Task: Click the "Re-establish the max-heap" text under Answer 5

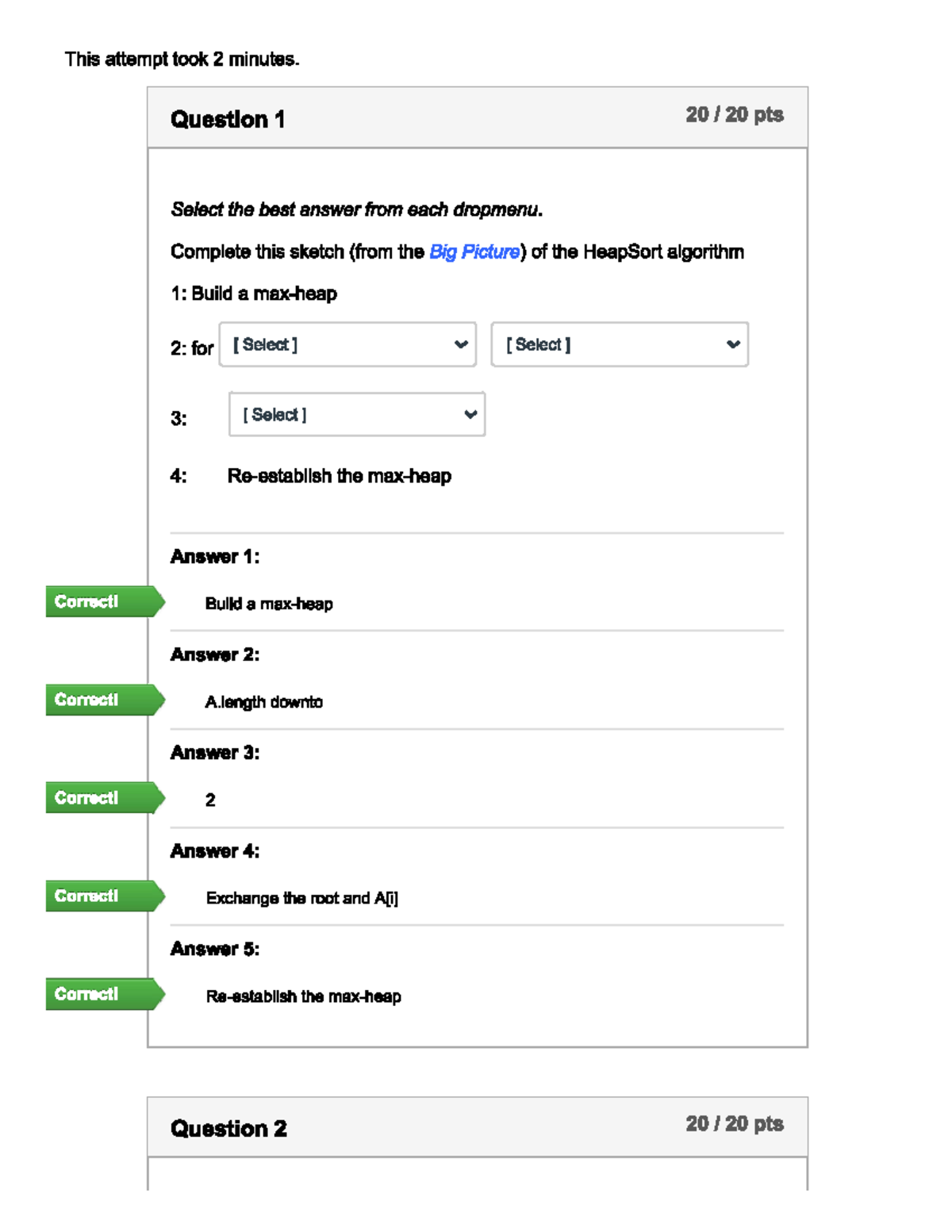Action: click(303, 996)
